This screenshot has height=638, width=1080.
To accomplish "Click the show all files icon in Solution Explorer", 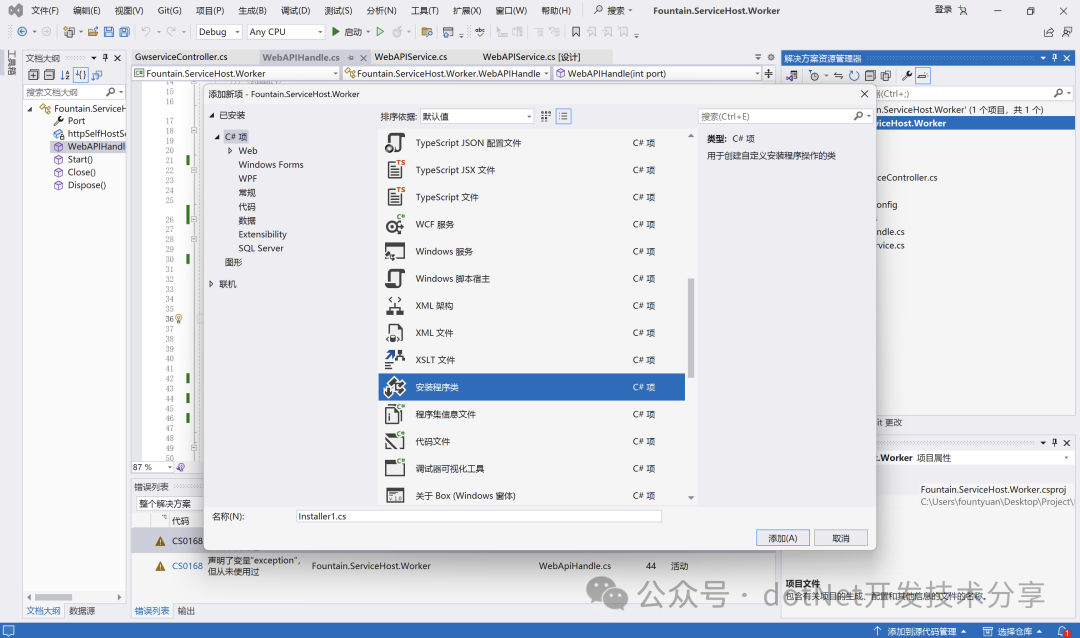I will click(x=886, y=76).
